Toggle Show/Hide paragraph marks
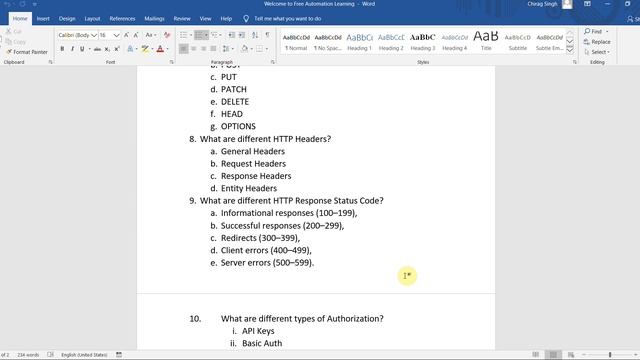Image resolution: width=640 pixels, height=360 pixels. pyautogui.click(x=267, y=35)
